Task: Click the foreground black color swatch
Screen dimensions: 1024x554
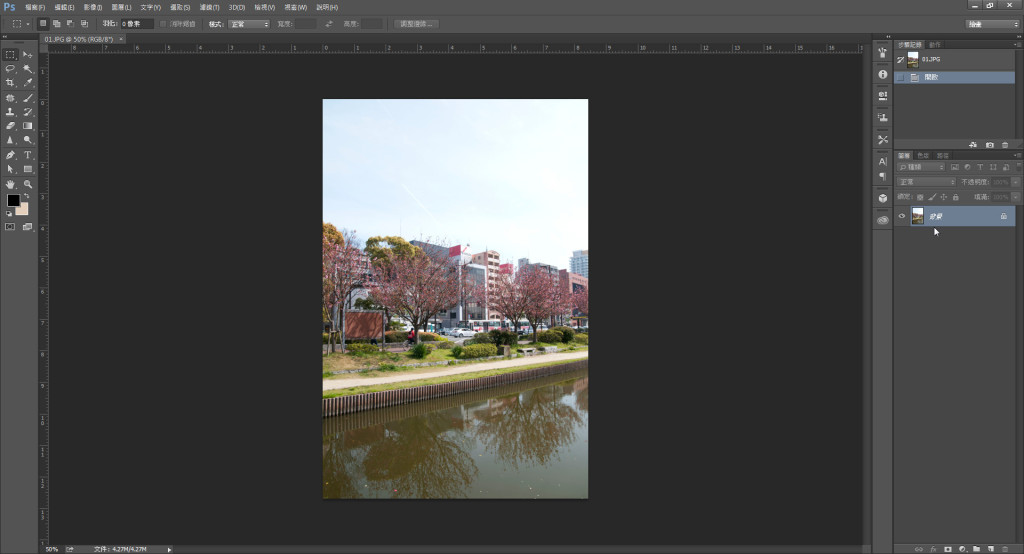Action: point(13,201)
